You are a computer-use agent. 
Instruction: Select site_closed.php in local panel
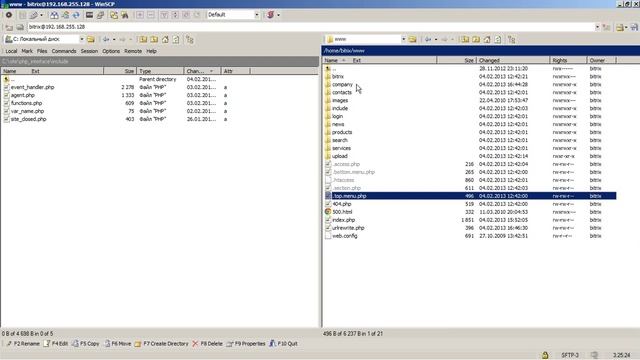[x=28, y=119]
